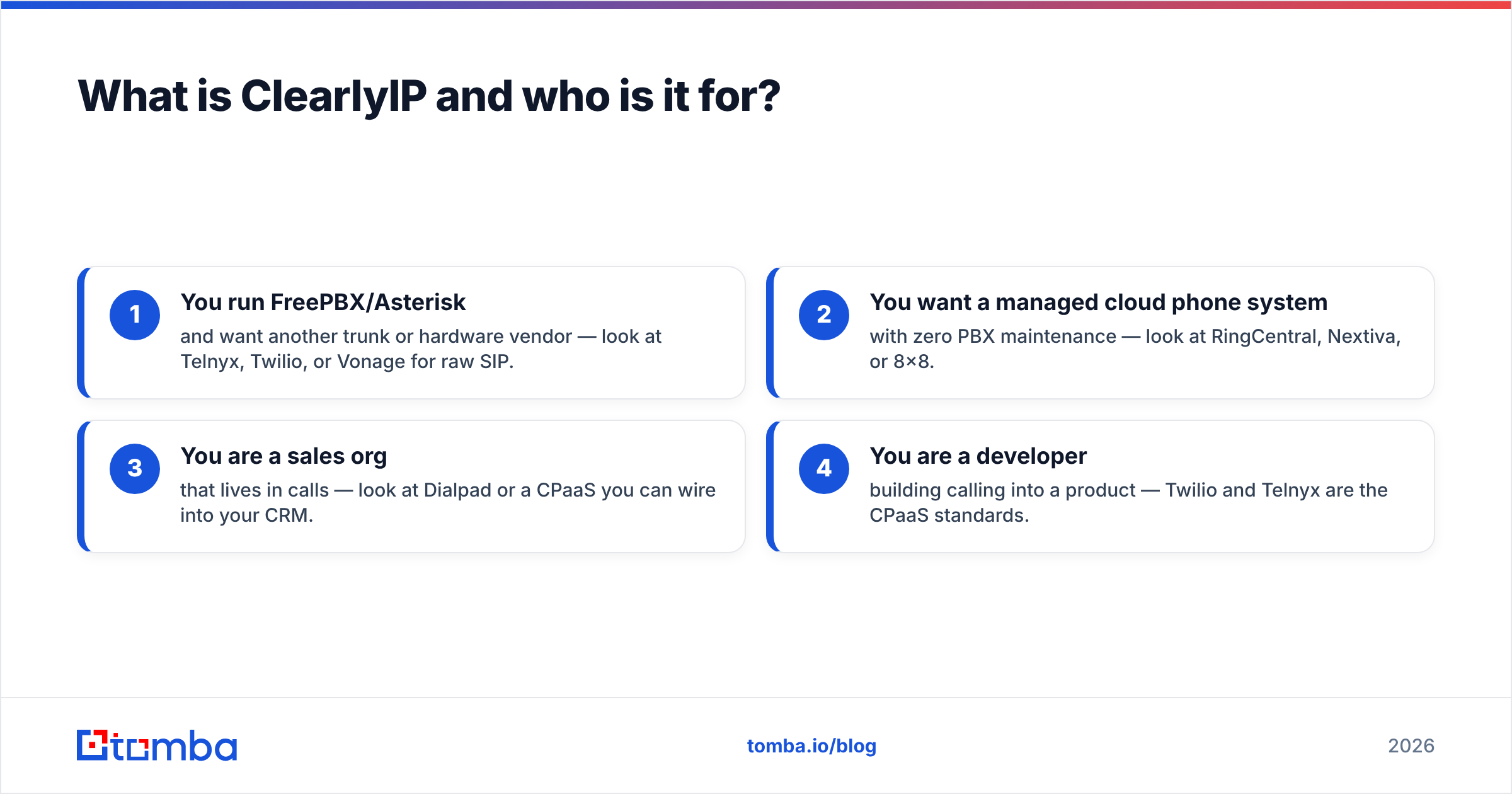Click the gradient bar at the top
This screenshot has width=1512, height=794.
click(x=756, y=4)
